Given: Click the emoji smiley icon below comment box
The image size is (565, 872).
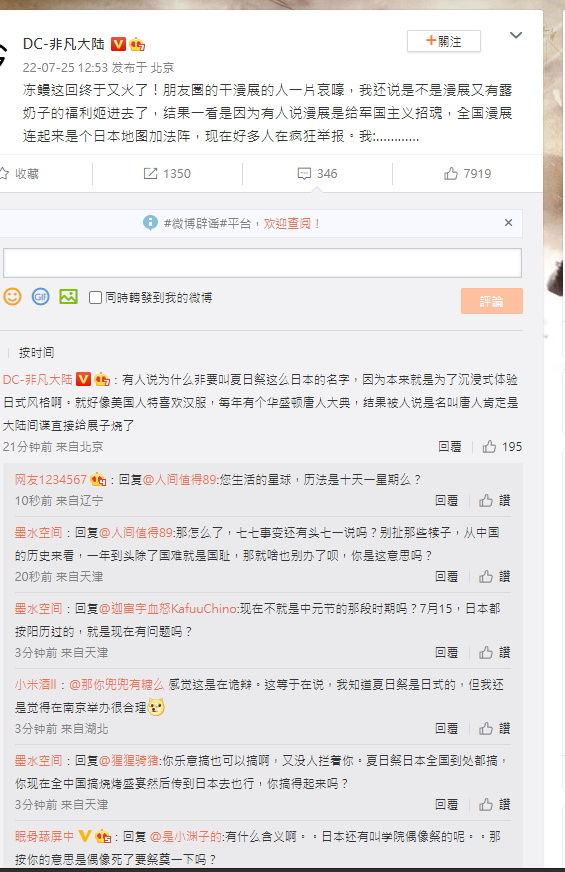Looking at the screenshot, I should pyautogui.click(x=12, y=296).
